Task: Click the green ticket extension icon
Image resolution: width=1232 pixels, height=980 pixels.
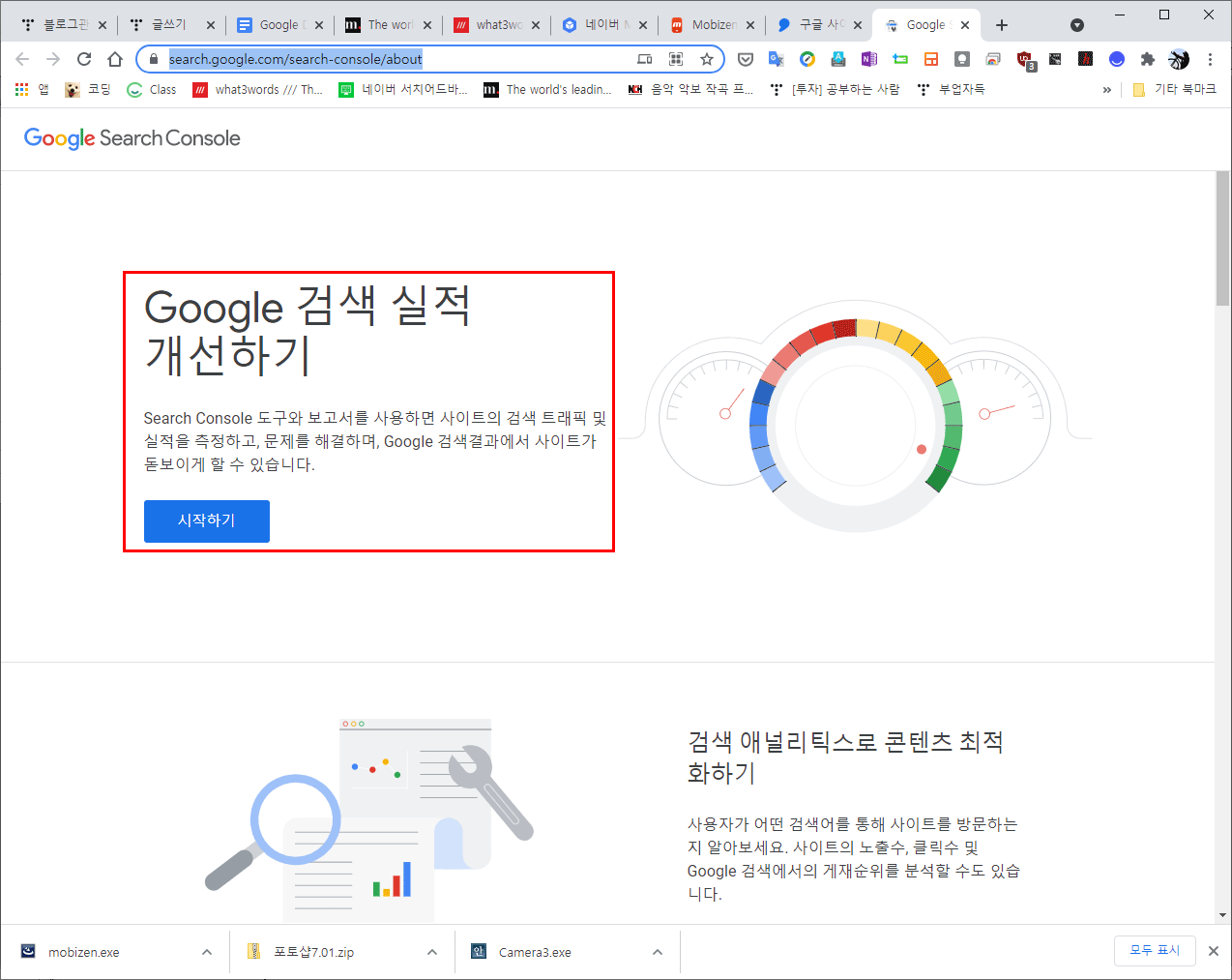Action: (x=900, y=59)
